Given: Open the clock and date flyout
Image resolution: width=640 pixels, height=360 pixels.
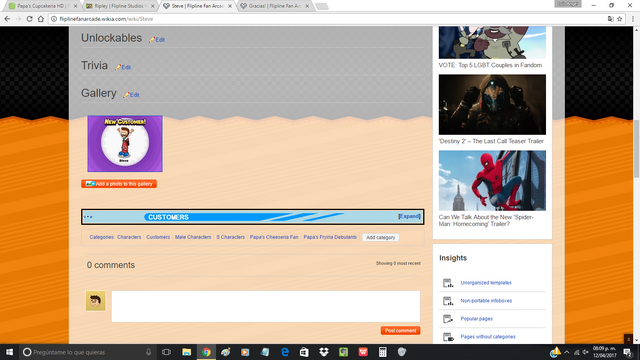Looking at the screenshot, I should (604, 352).
